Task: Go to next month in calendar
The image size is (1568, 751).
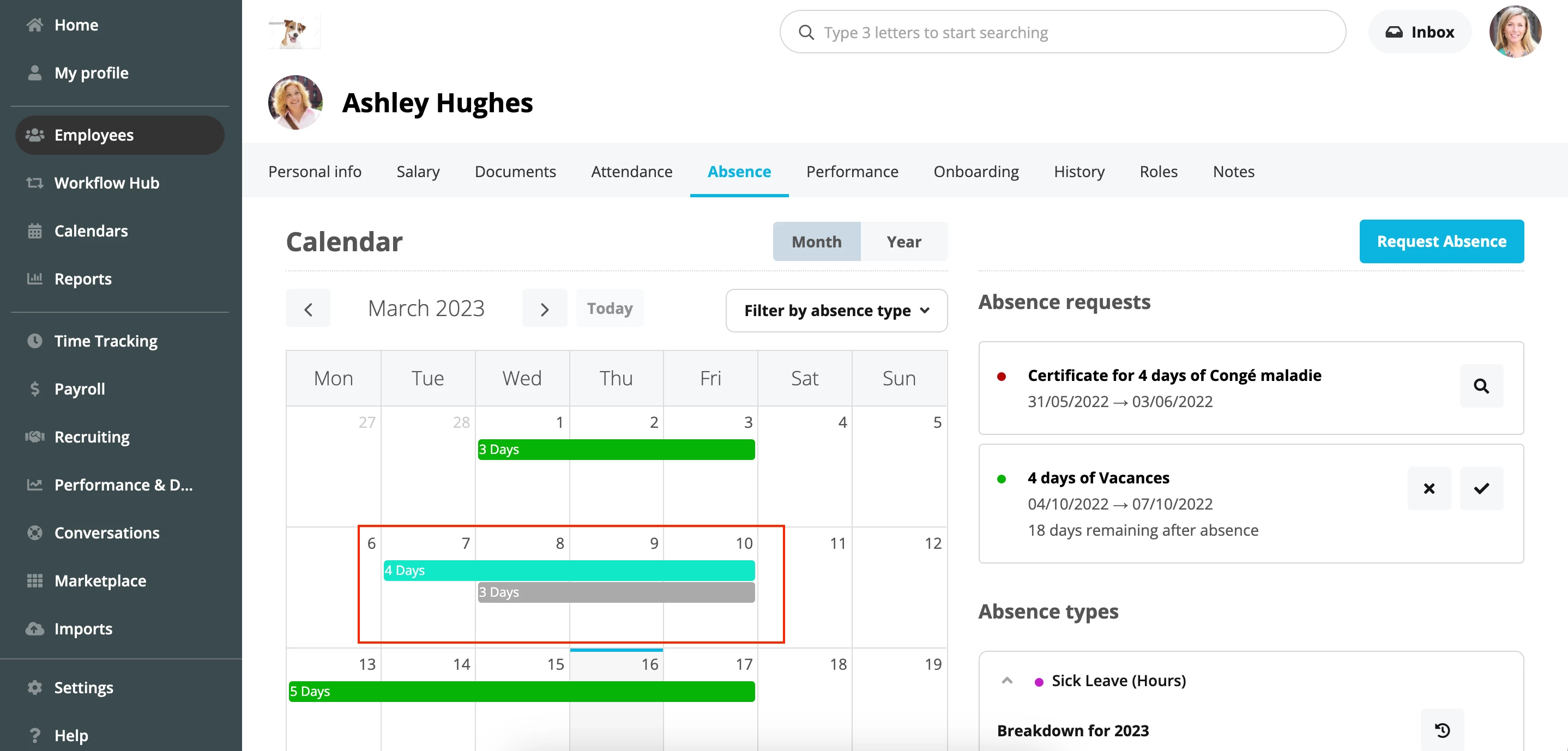Action: [x=544, y=308]
